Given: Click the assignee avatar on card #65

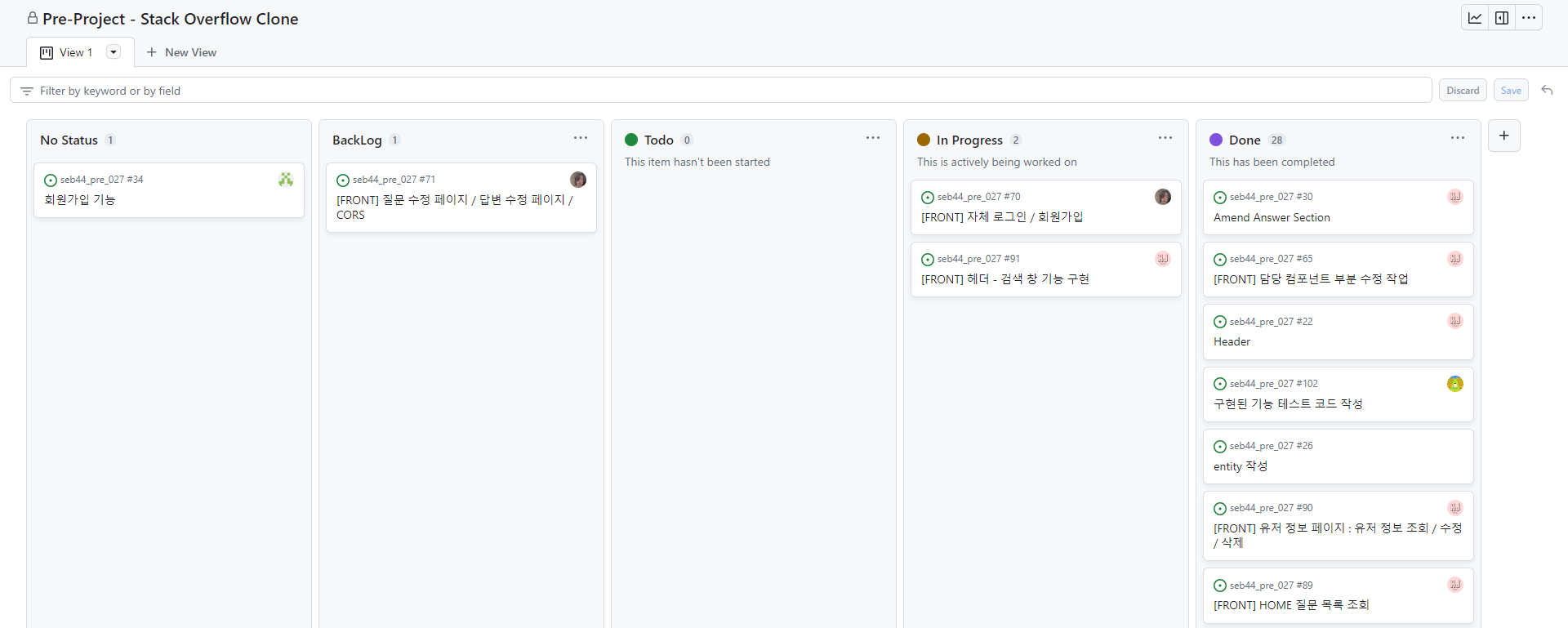Looking at the screenshot, I should (1455, 259).
